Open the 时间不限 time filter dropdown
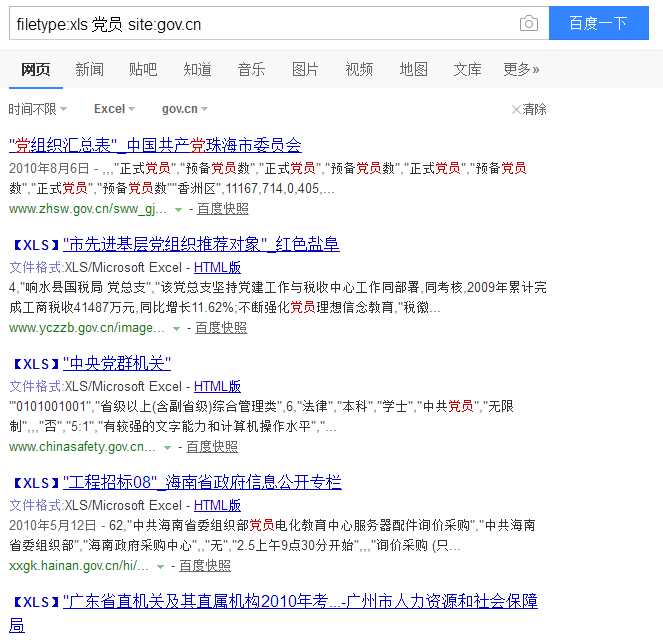Viewport: 663px width, 640px height. pyautogui.click(x=38, y=109)
